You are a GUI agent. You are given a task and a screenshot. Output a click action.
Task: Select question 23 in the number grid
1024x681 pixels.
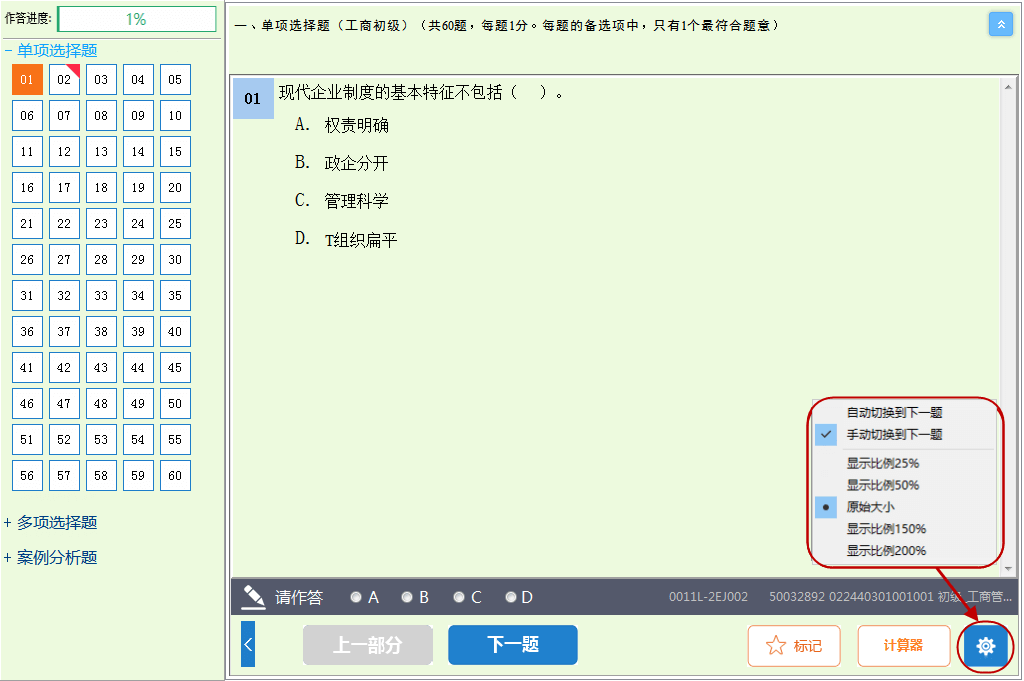coord(101,223)
